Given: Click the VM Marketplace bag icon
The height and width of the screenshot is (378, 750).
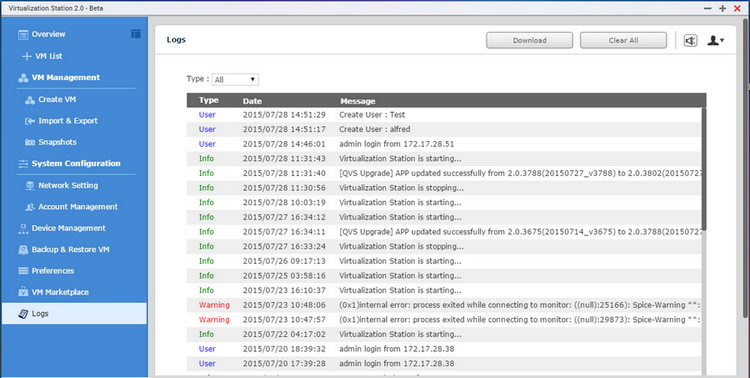Looking at the screenshot, I should click(23, 292).
